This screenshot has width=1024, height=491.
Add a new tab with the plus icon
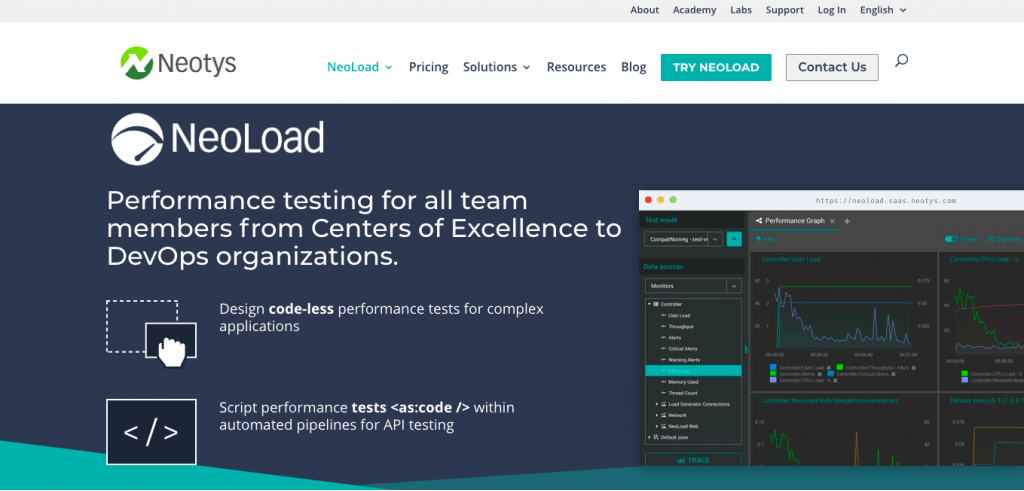click(x=847, y=221)
